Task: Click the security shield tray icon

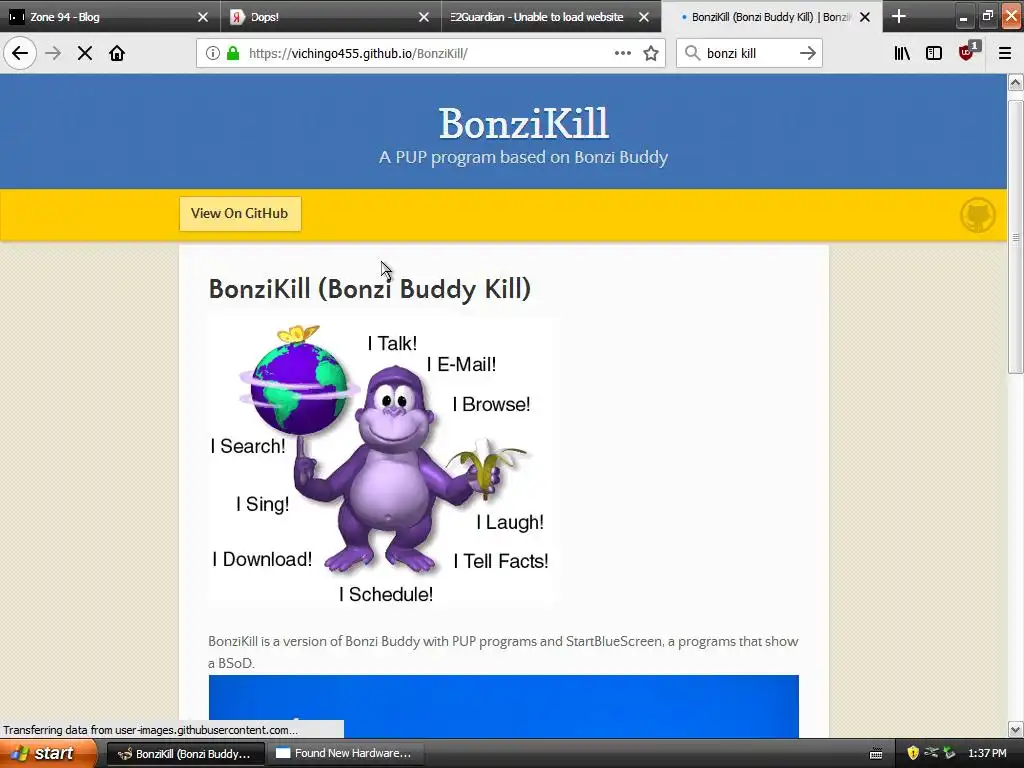Action: [912, 753]
